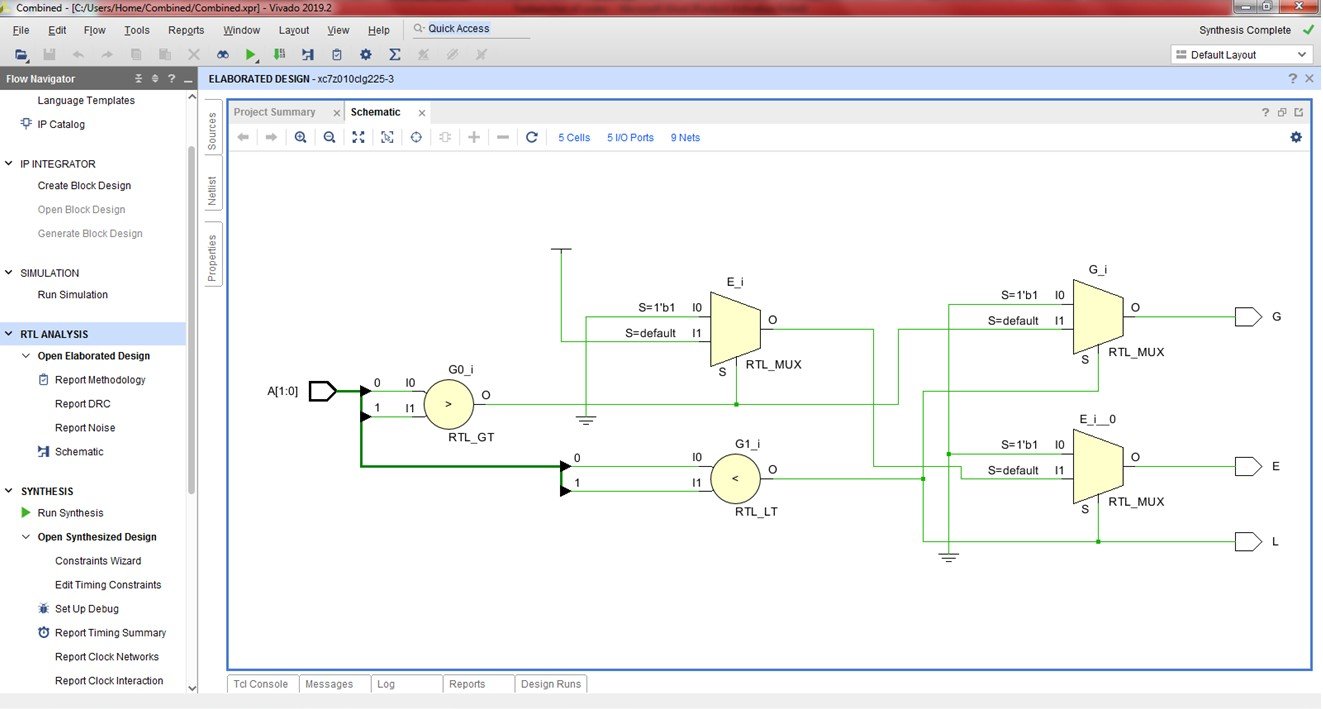Viewport: 1323px width, 709px height.
Task: Click the 5 Cells link above the schematic
Action: click(x=573, y=137)
